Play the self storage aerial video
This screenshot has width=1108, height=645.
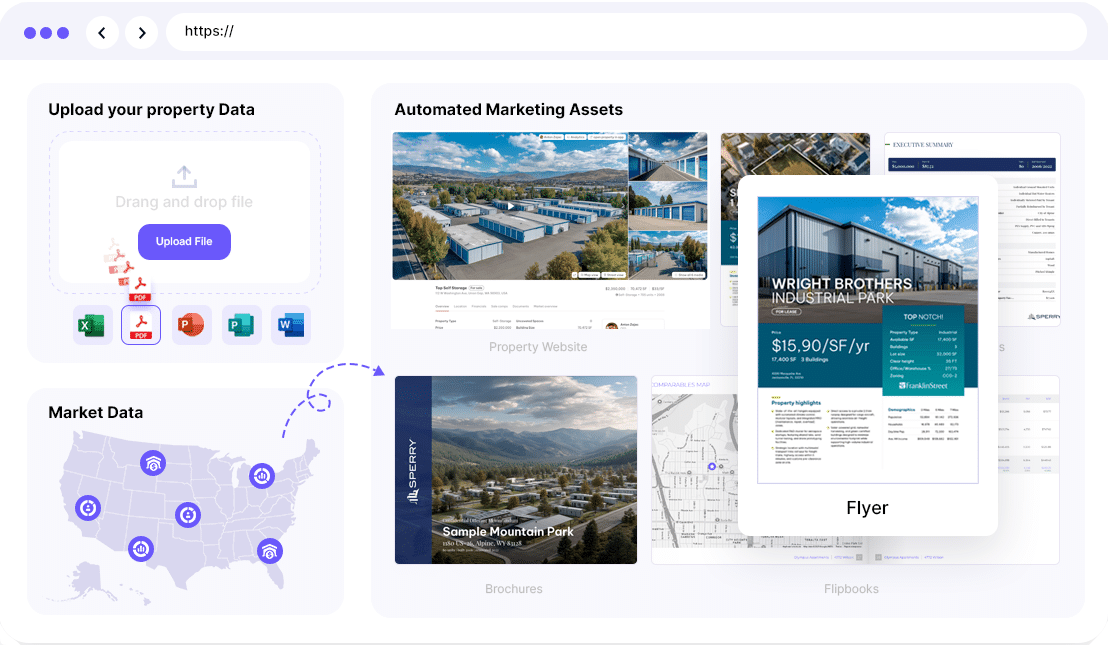pos(510,207)
